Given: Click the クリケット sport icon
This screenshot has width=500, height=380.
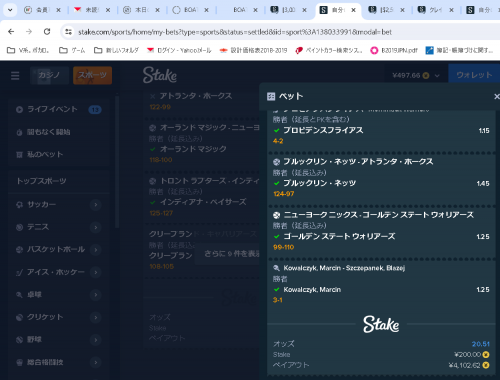Looking at the screenshot, I should tap(19, 317).
